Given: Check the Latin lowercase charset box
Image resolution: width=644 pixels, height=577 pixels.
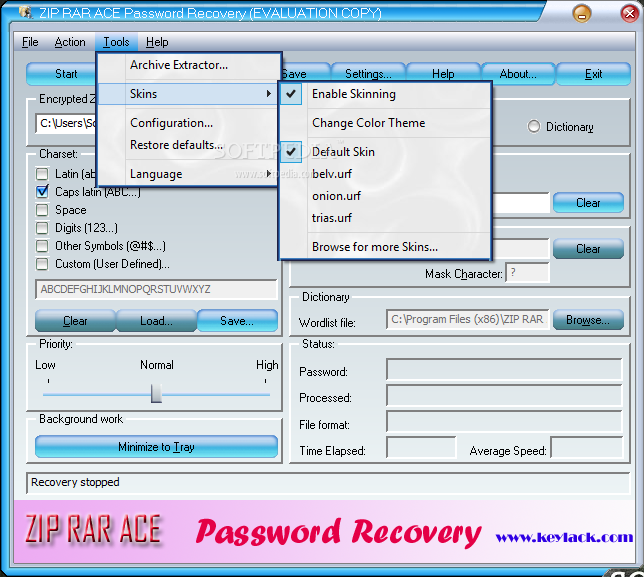Looking at the screenshot, I should click(x=42, y=174).
